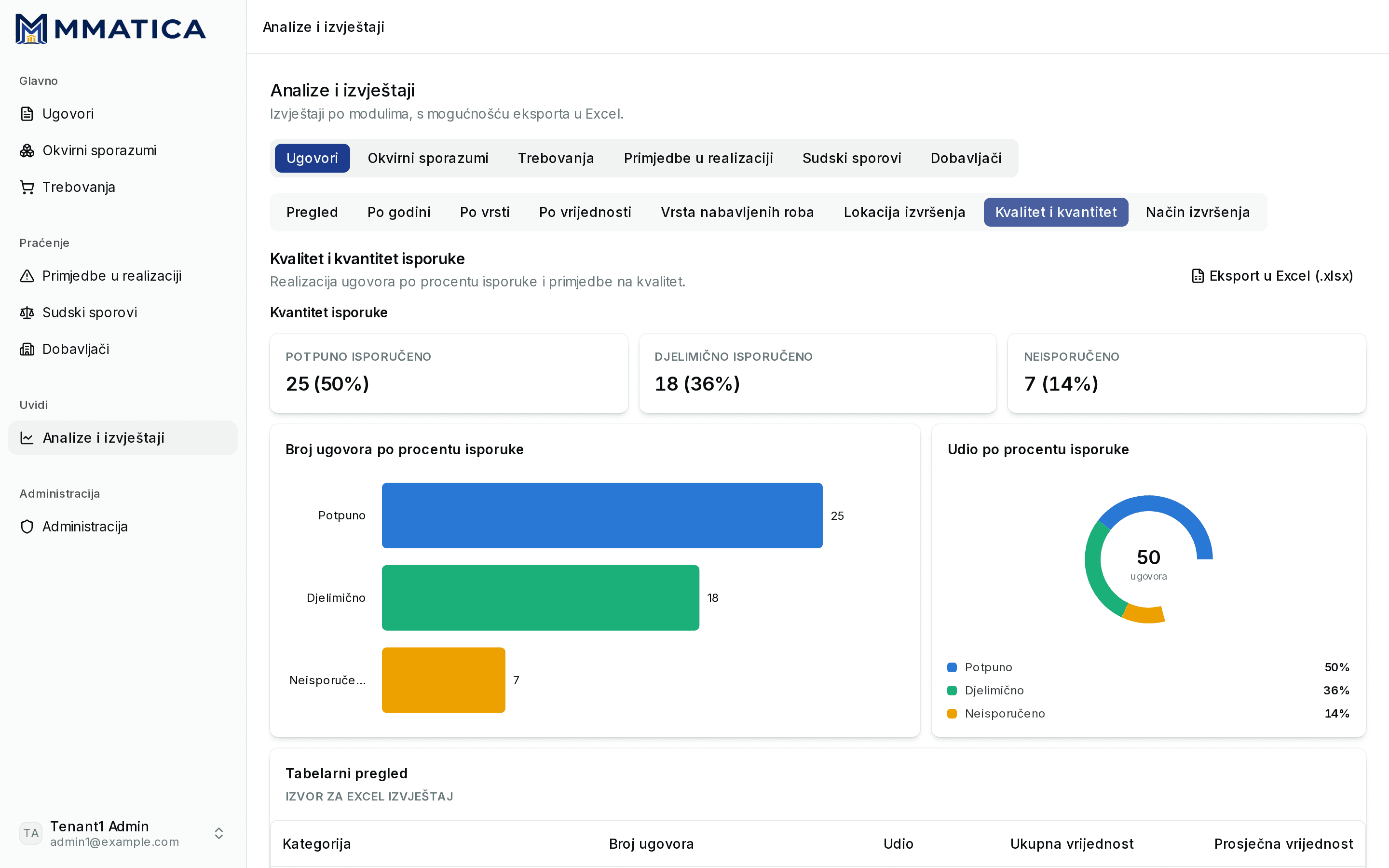
Task: Click the MMATICA logo
Action: [110, 29]
